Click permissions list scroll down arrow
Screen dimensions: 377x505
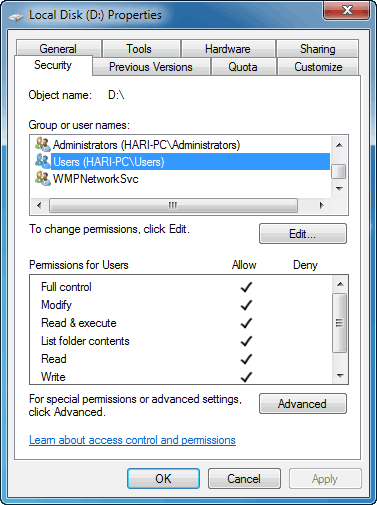tap(340, 376)
